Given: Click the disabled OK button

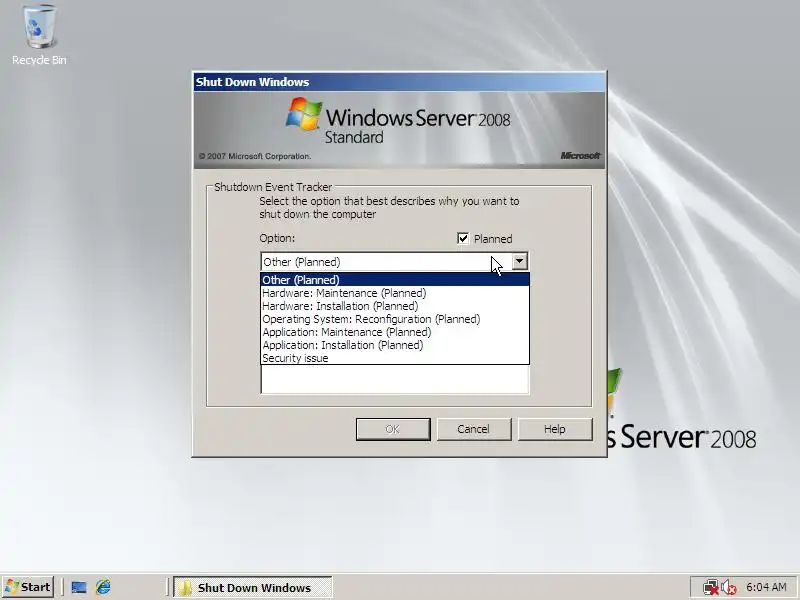Looking at the screenshot, I should coord(393,429).
